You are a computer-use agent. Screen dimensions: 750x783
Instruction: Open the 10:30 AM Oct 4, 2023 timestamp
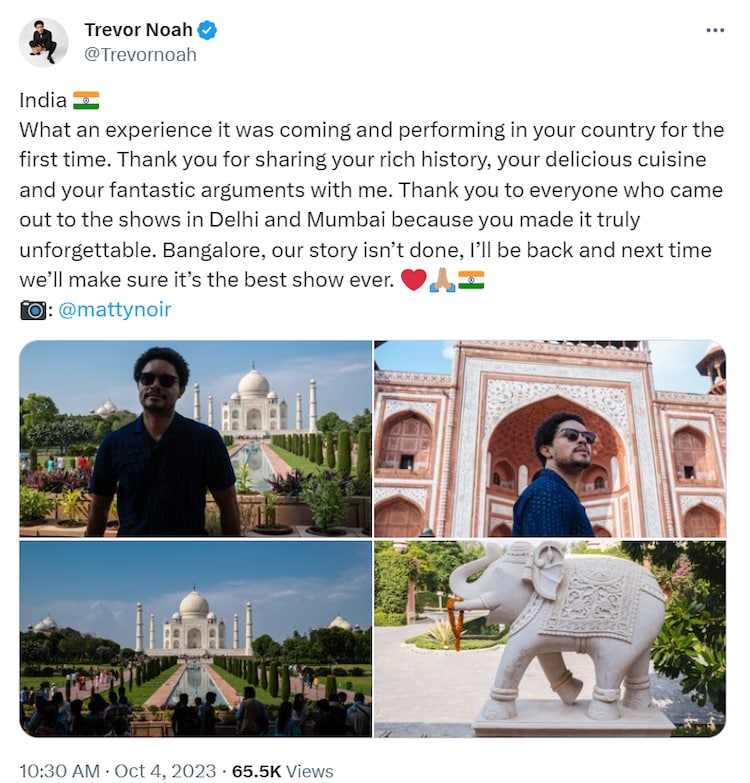(x=117, y=771)
